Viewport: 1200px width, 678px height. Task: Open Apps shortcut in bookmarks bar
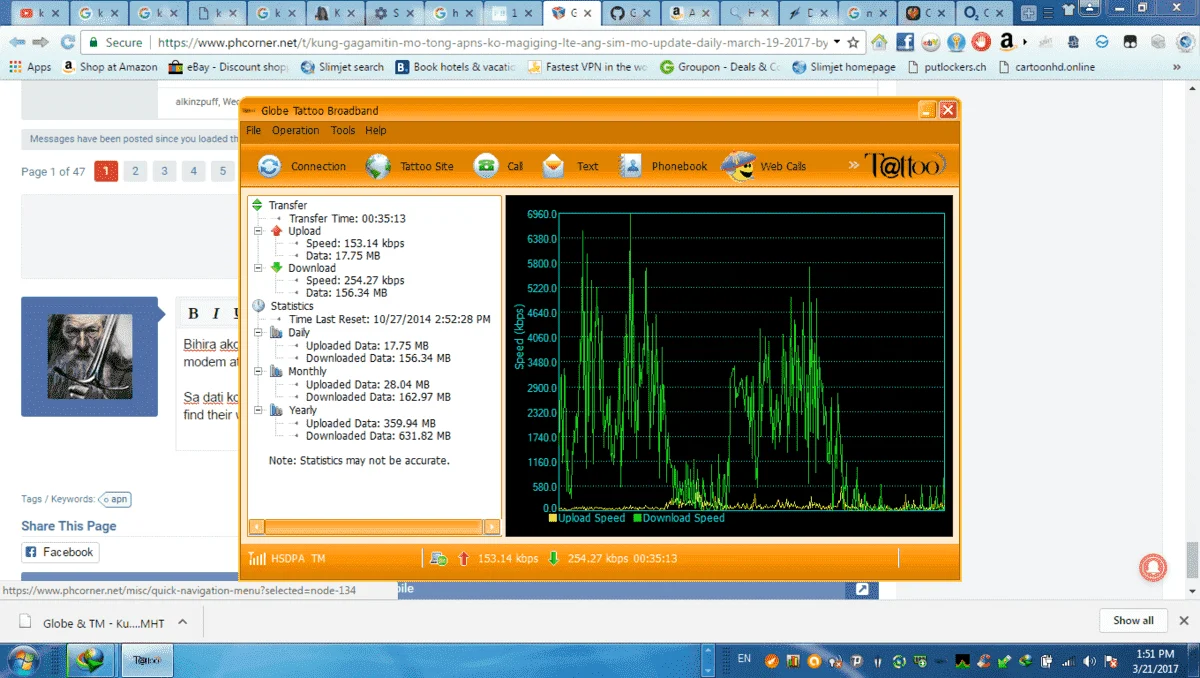tap(30, 67)
